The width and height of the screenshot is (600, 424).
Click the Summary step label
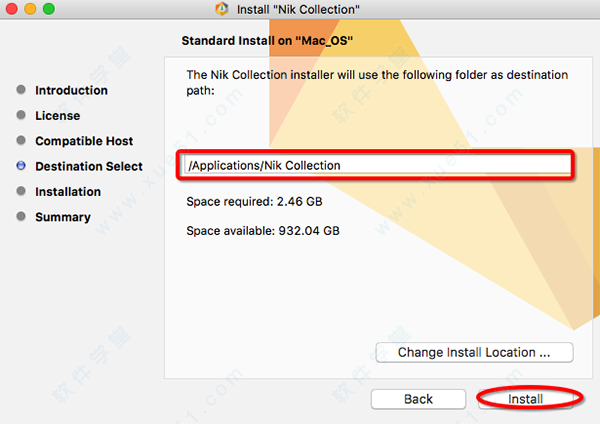pos(63,217)
